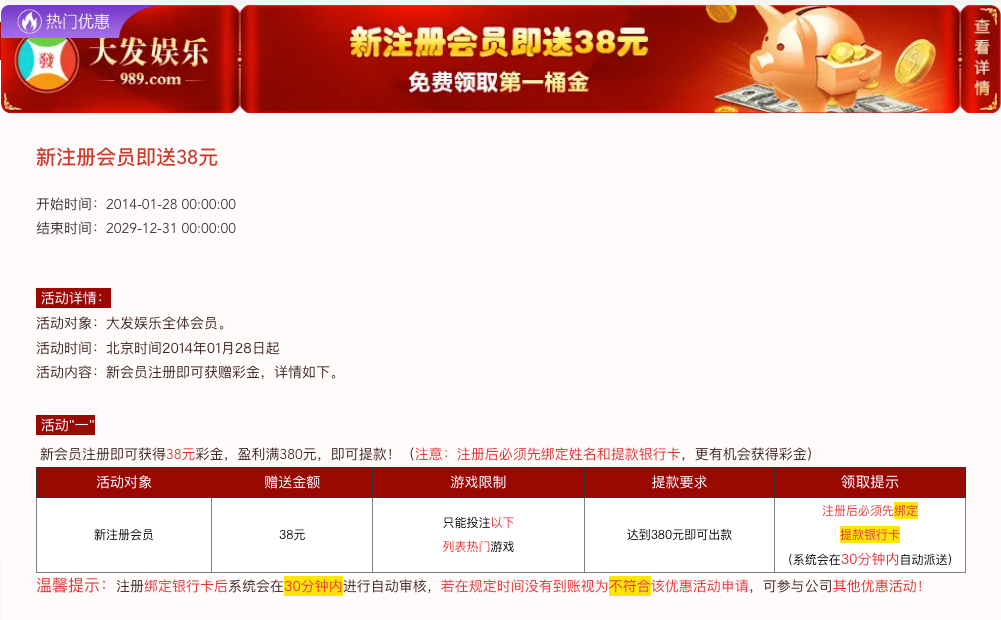
Task: Click the banner headline 新注册会员即送38元
Action: 498,43
